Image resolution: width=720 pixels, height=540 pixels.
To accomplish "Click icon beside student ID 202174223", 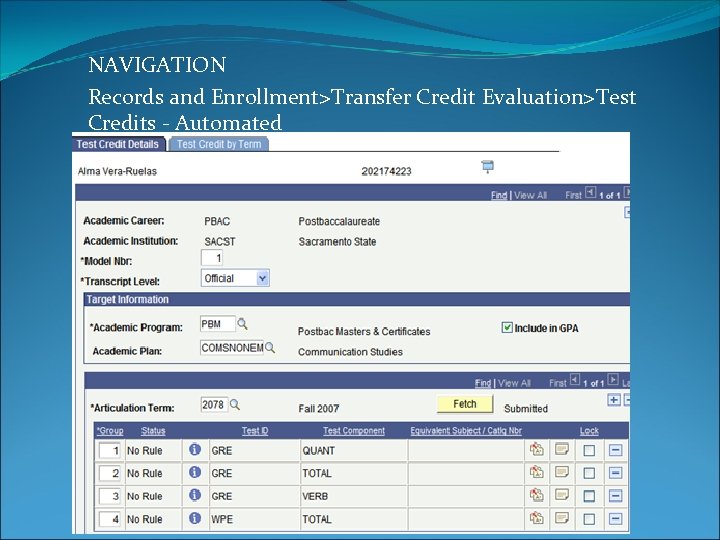I will click(488, 167).
